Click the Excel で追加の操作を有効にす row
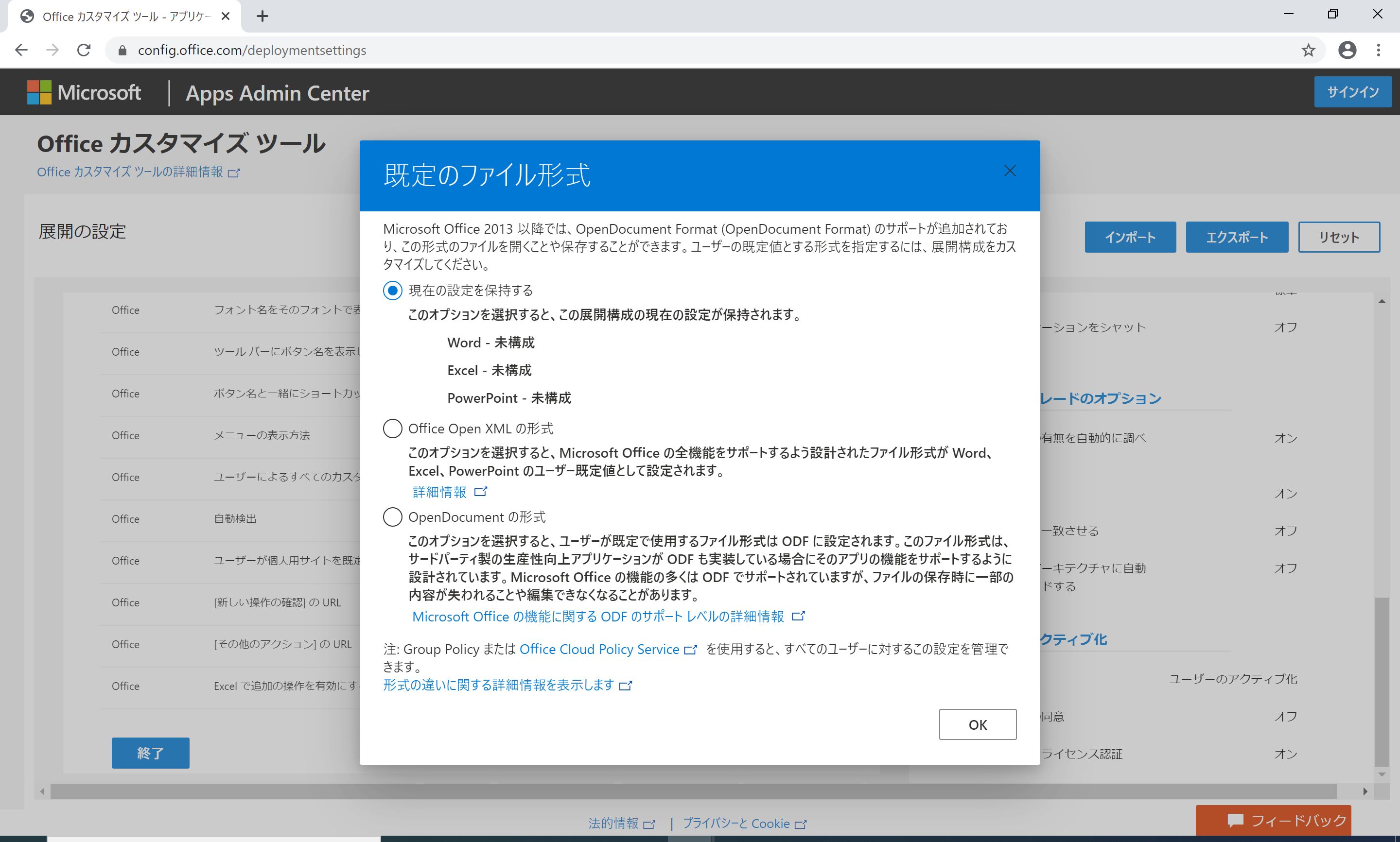1400x842 pixels. (230, 687)
